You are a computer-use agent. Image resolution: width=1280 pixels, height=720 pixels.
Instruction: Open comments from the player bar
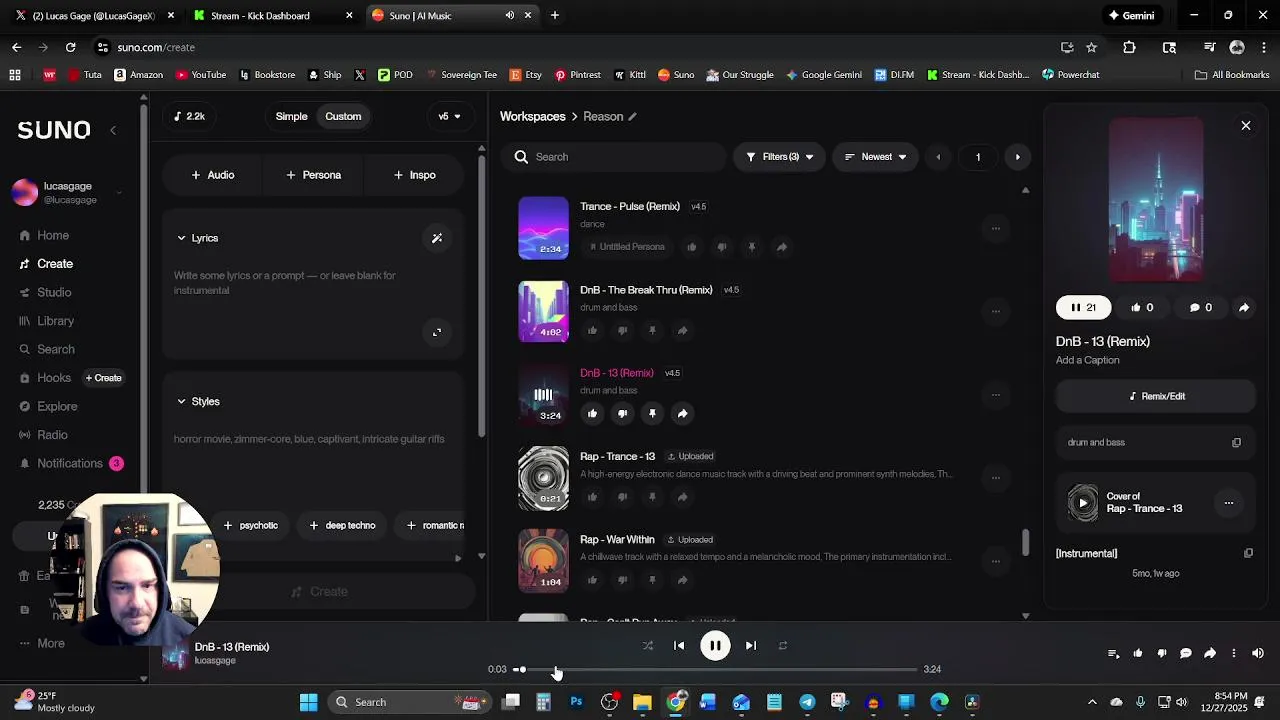pos(1186,654)
